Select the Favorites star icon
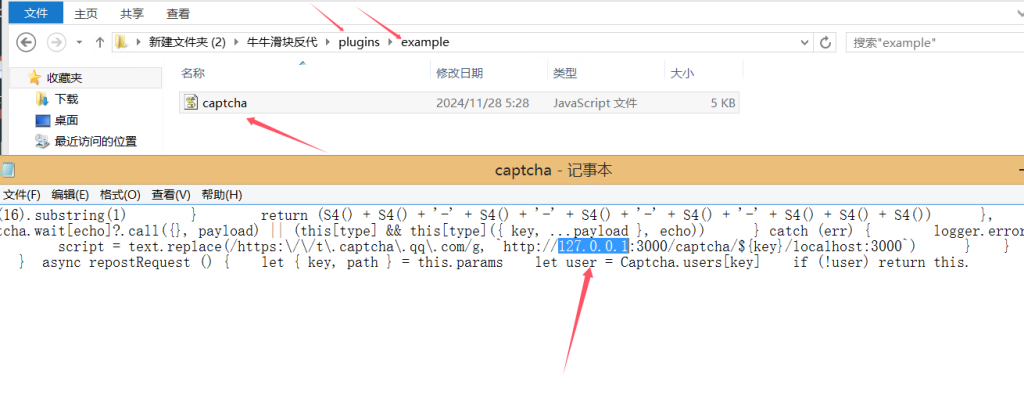The width and height of the screenshot is (1024, 414). click(35, 77)
